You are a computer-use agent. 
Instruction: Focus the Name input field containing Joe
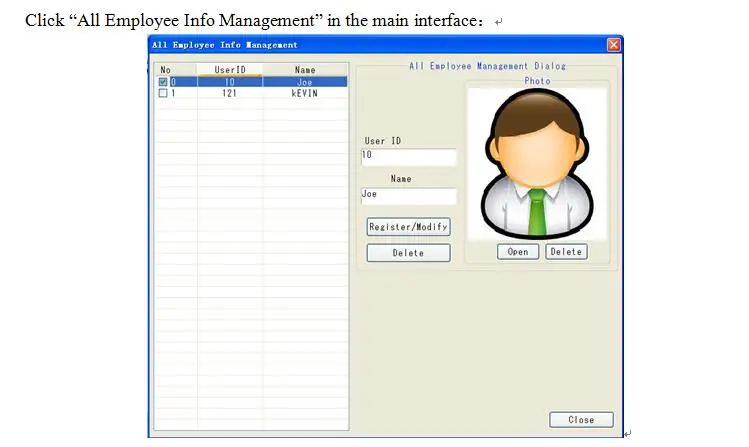pyautogui.click(x=409, y=196)
